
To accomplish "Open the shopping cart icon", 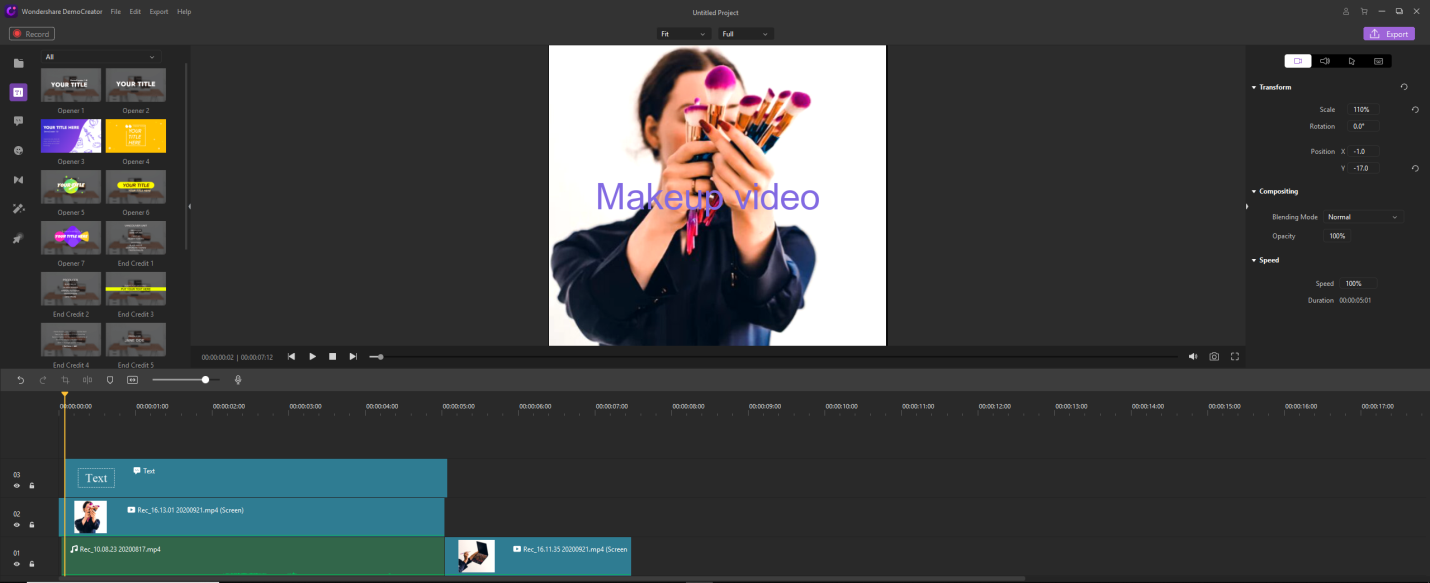I will pos(1364,11).
